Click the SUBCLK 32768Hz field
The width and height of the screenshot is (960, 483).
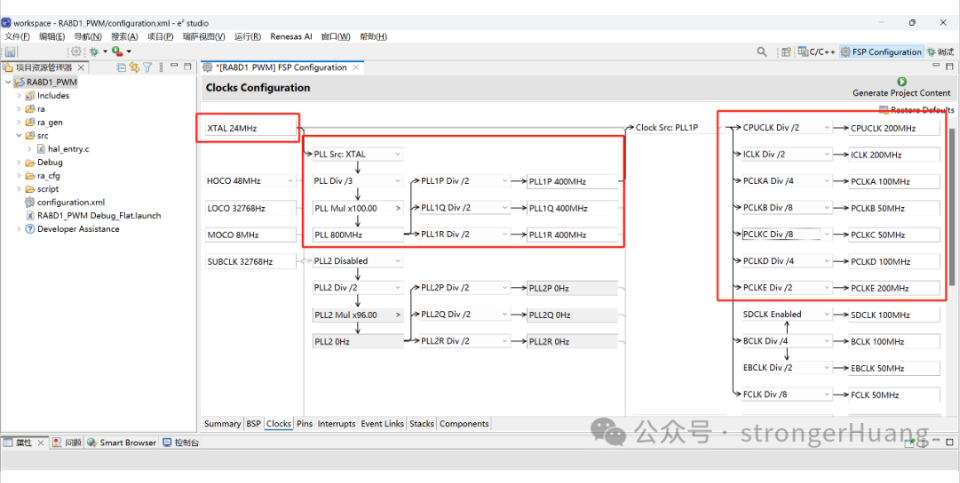pos(250,261)
